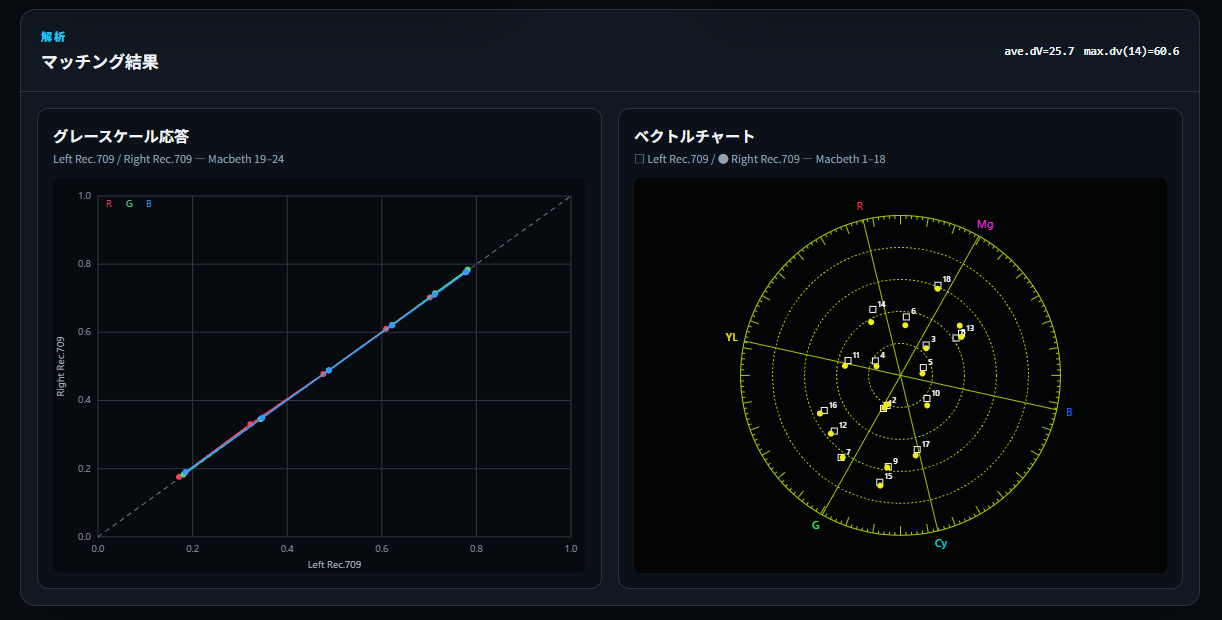Toggle the red R legend in grayscale chart
Image resolution: width=1222 pixels, height=620 pixels.
109,204
